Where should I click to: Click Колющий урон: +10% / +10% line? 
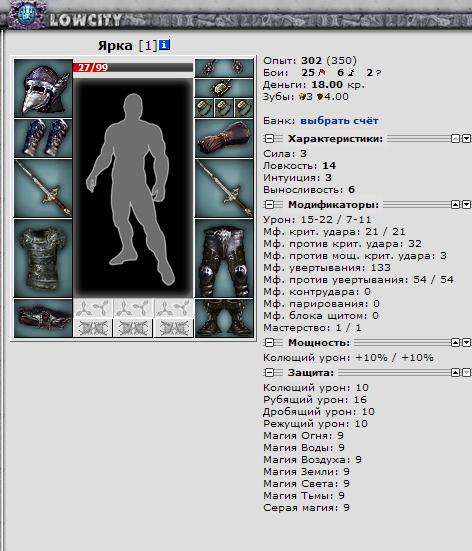(348, 358)
